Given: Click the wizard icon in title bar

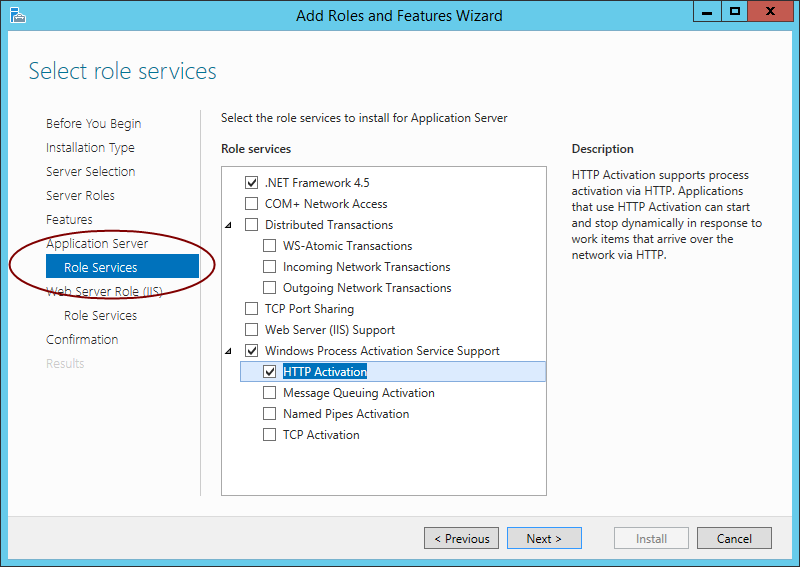Looking at the screenshot, I should pos(17,15).
